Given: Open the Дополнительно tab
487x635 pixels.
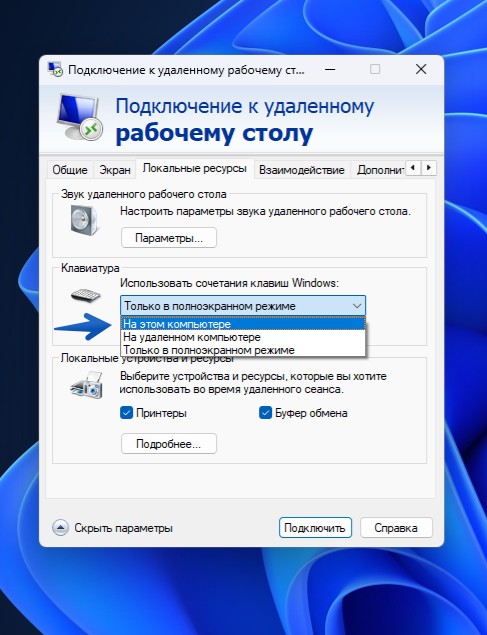Looking at the screenshot, I should pos(380,170).
